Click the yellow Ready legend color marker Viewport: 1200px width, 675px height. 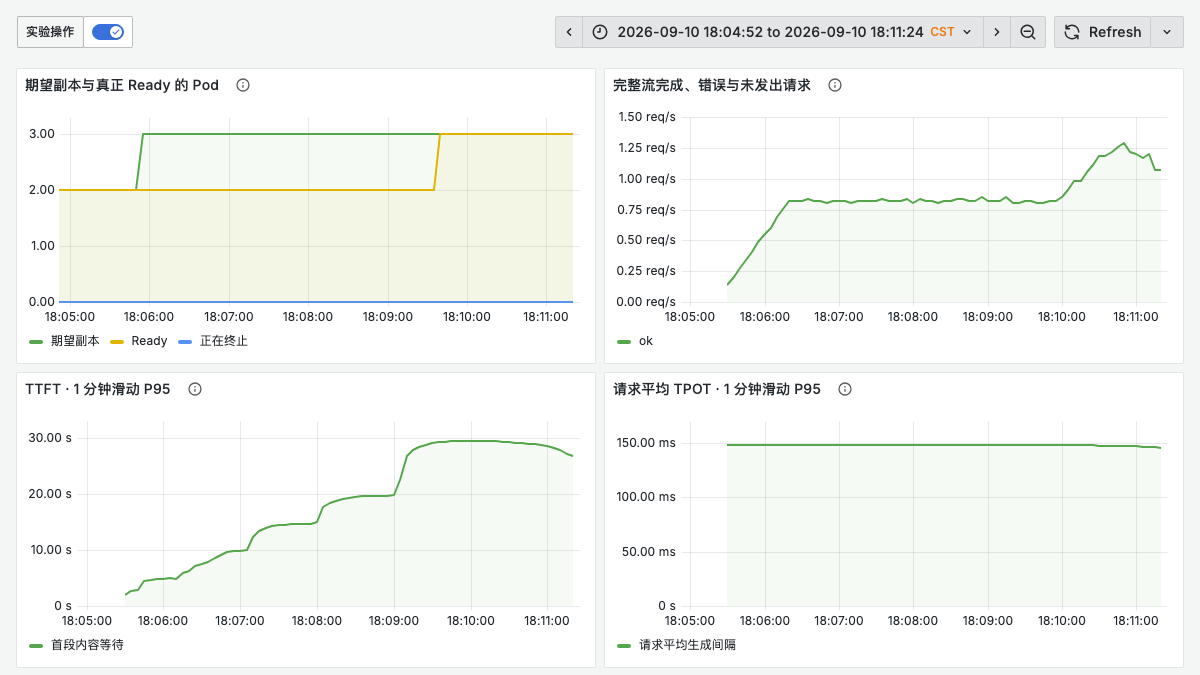tap(116, 341)
